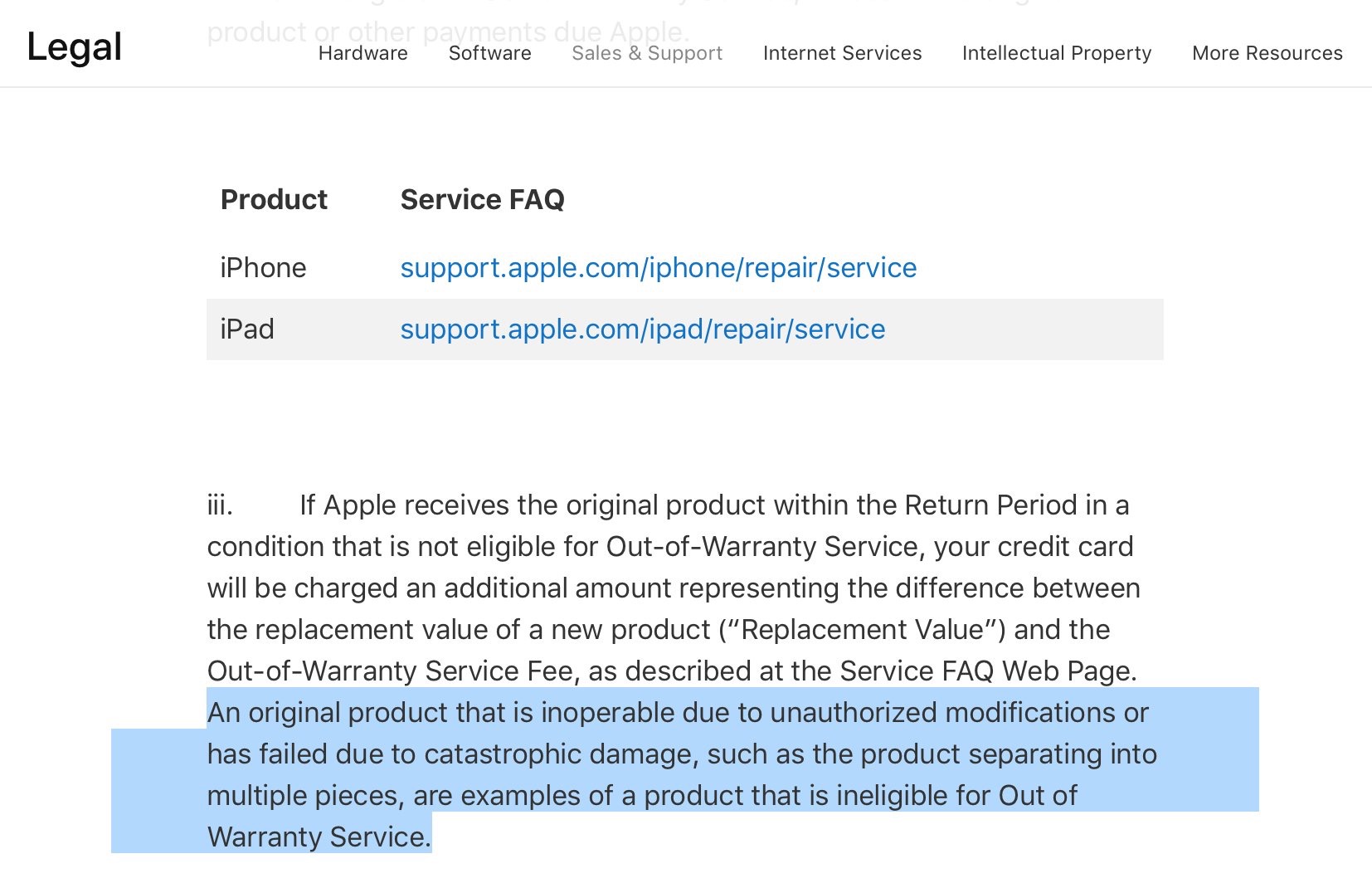Switch to the Software section

click(x=489, y=53)
